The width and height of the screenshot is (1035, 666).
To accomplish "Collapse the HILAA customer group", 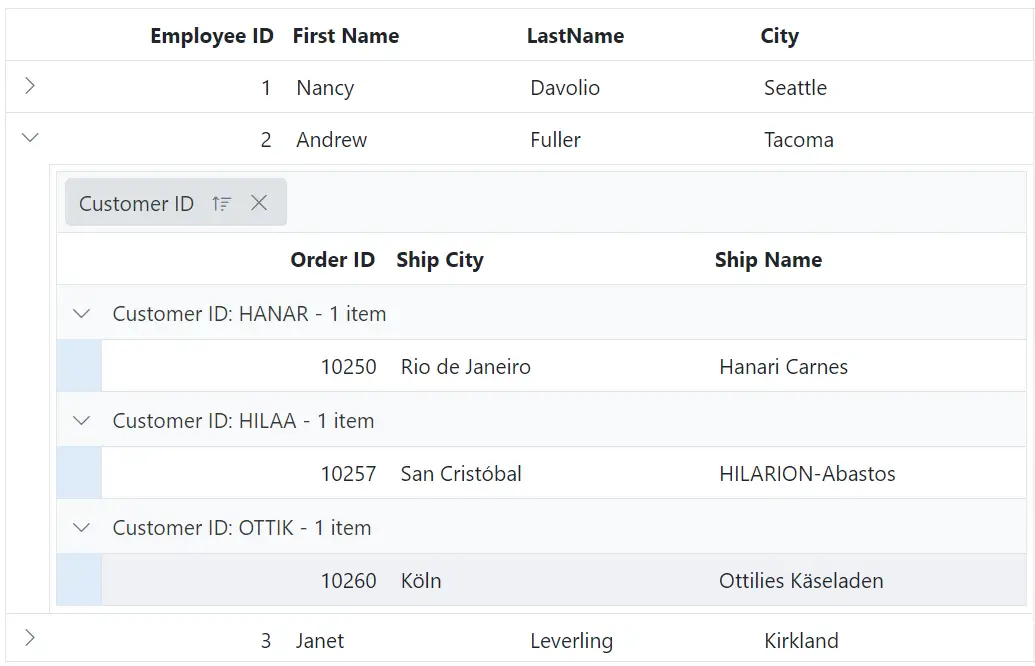I will 82,420.
